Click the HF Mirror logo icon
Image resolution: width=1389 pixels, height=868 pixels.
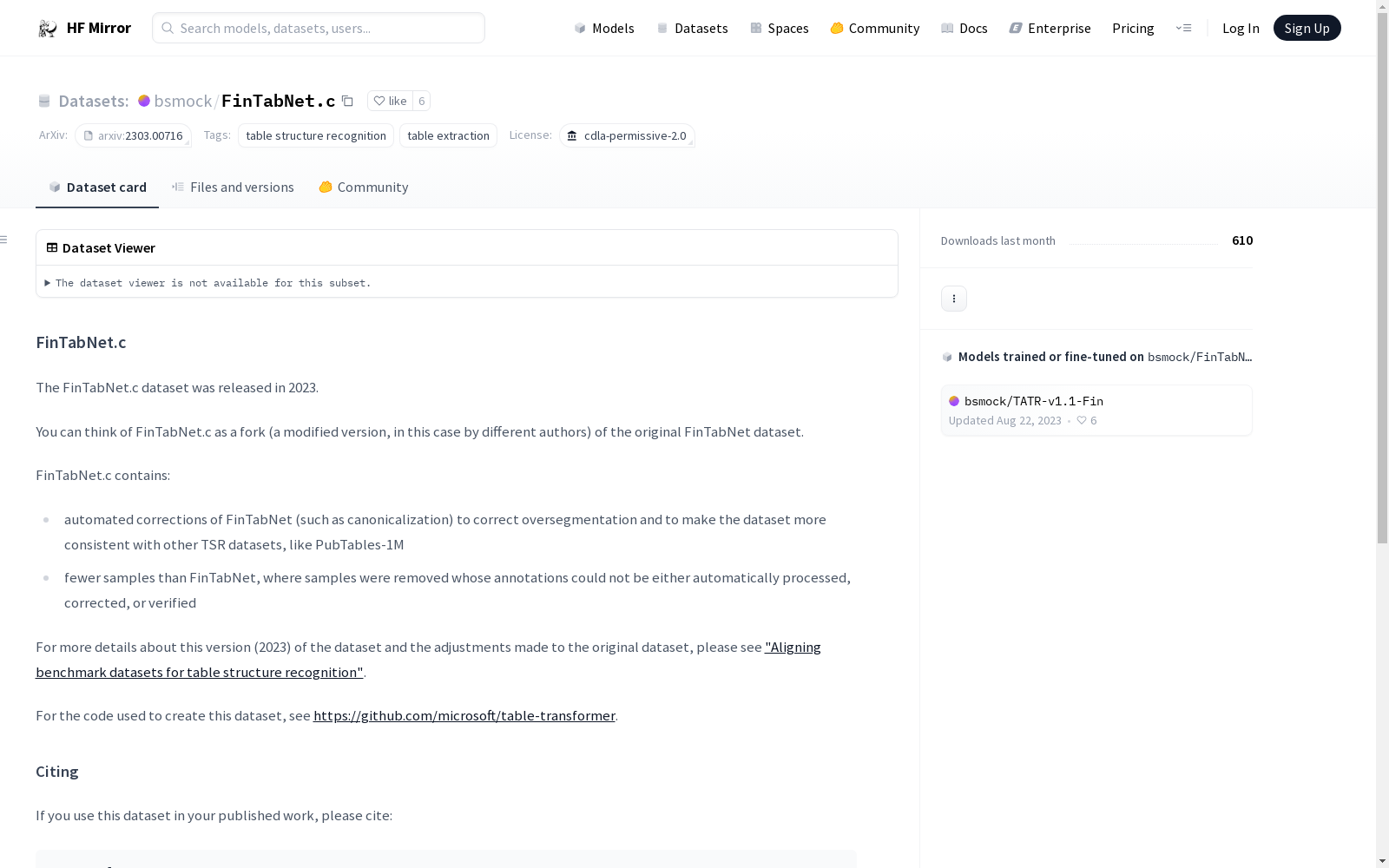coord(47,29)
